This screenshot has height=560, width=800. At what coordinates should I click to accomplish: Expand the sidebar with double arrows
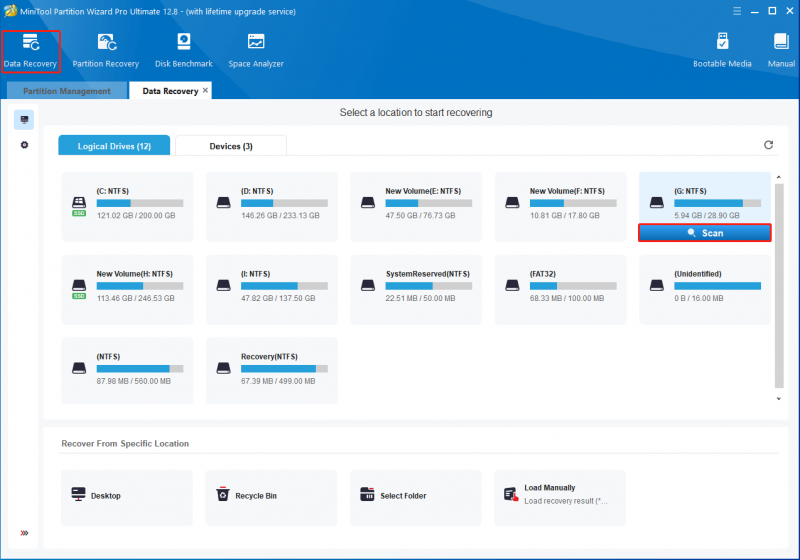[x=24, y=533]
